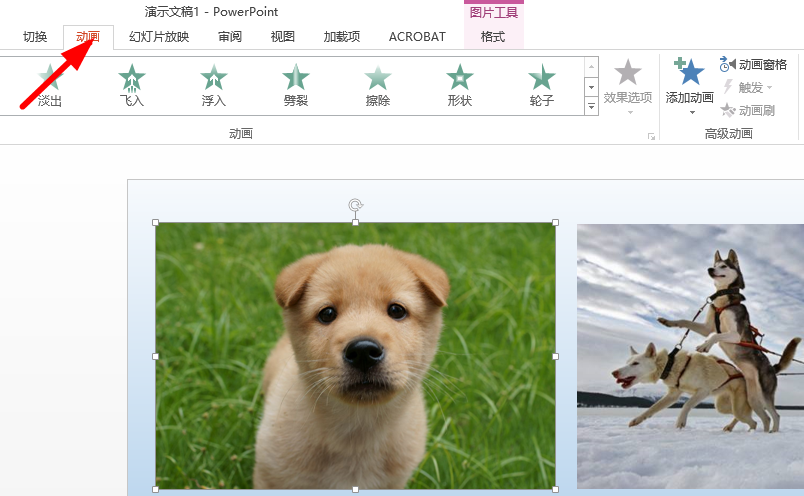
Task: Open the 动画 group dialog launcher
Action: pos(651,136)
